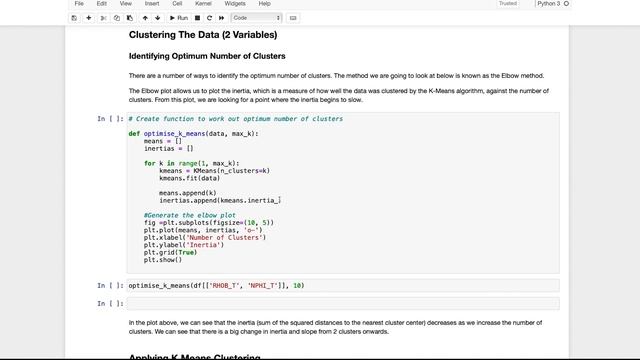Open the cell type Code dropdown
Screen dimensions: 640x360
256,18
